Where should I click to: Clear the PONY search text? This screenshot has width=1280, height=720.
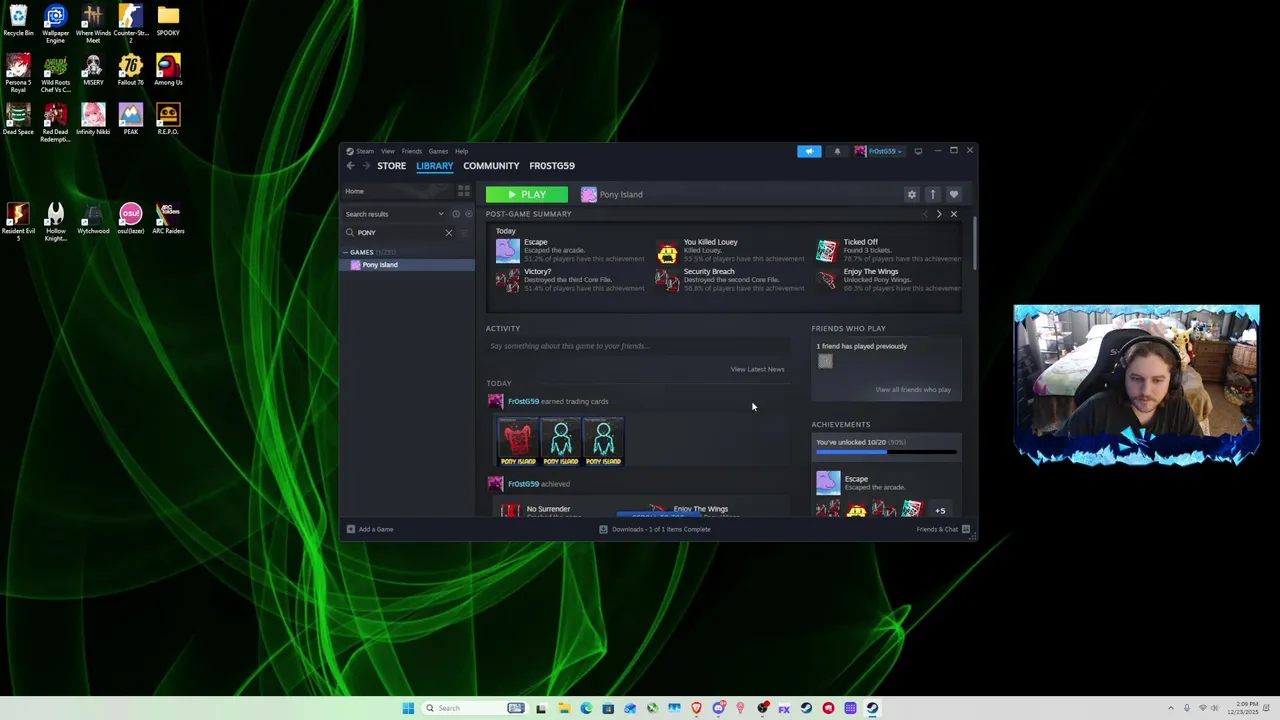tap(448, 233)
